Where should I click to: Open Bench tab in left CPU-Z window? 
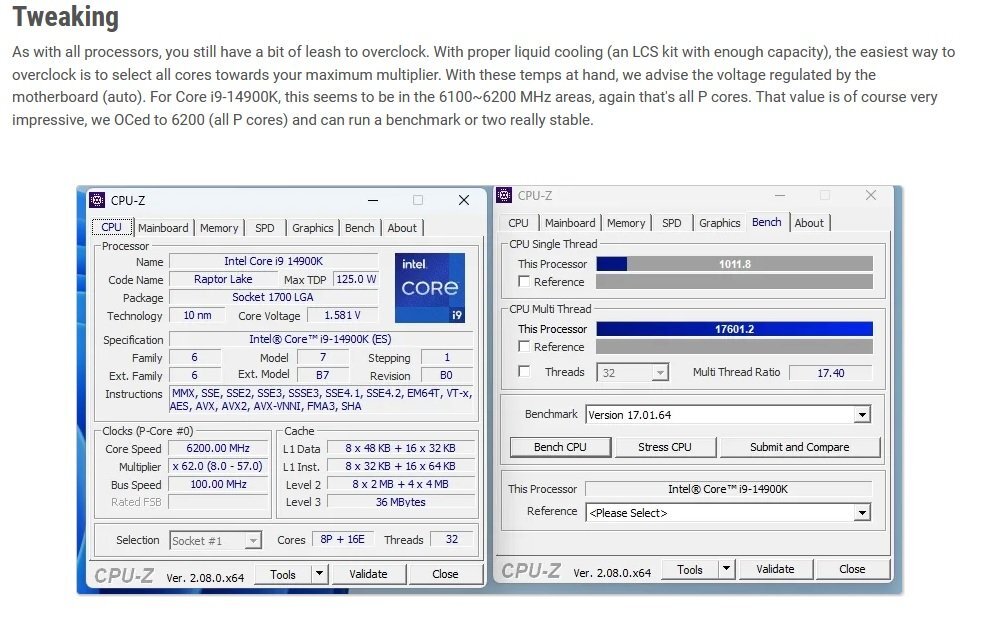point(360,228)
